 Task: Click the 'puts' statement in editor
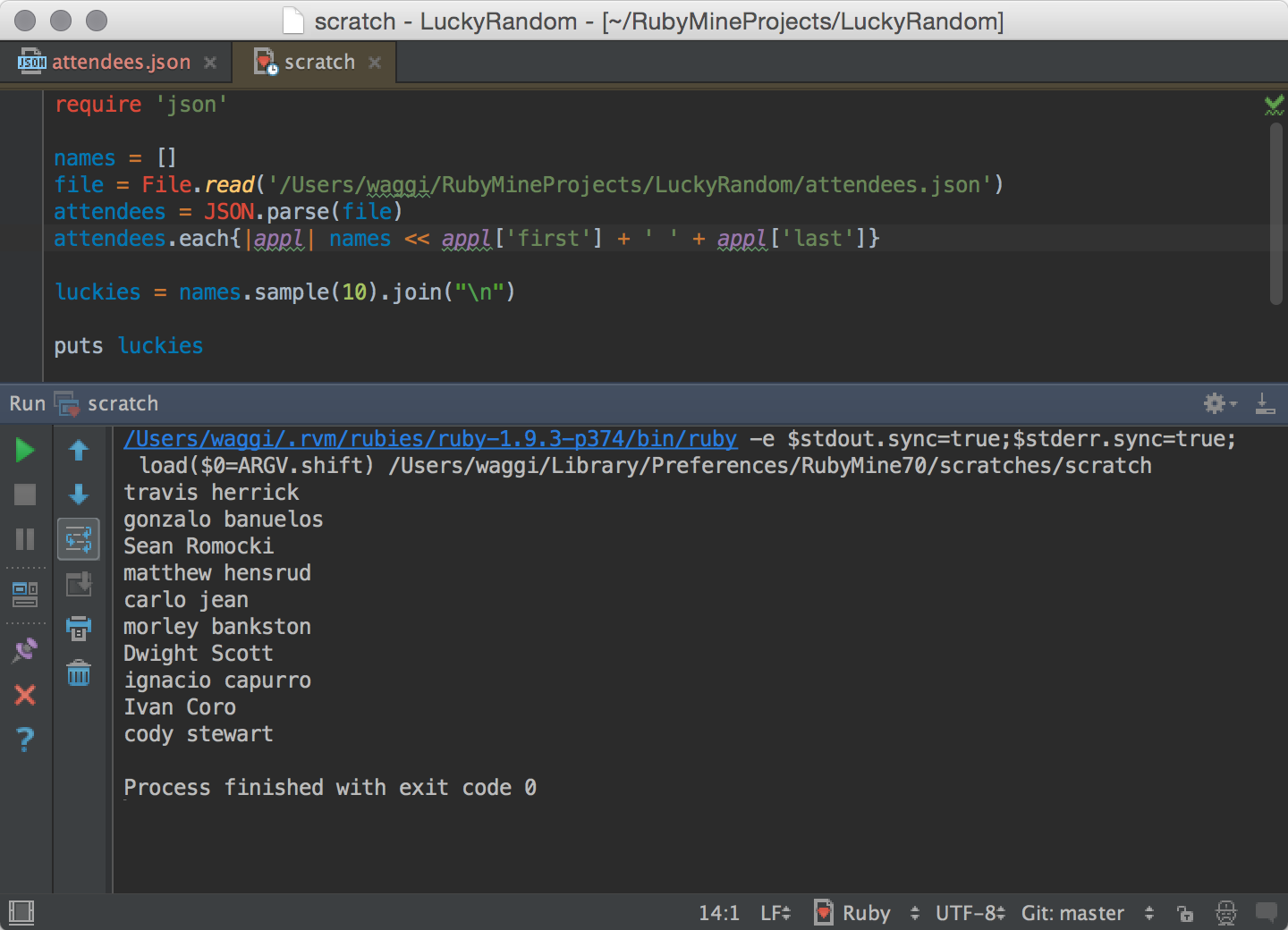pos(79,346)
